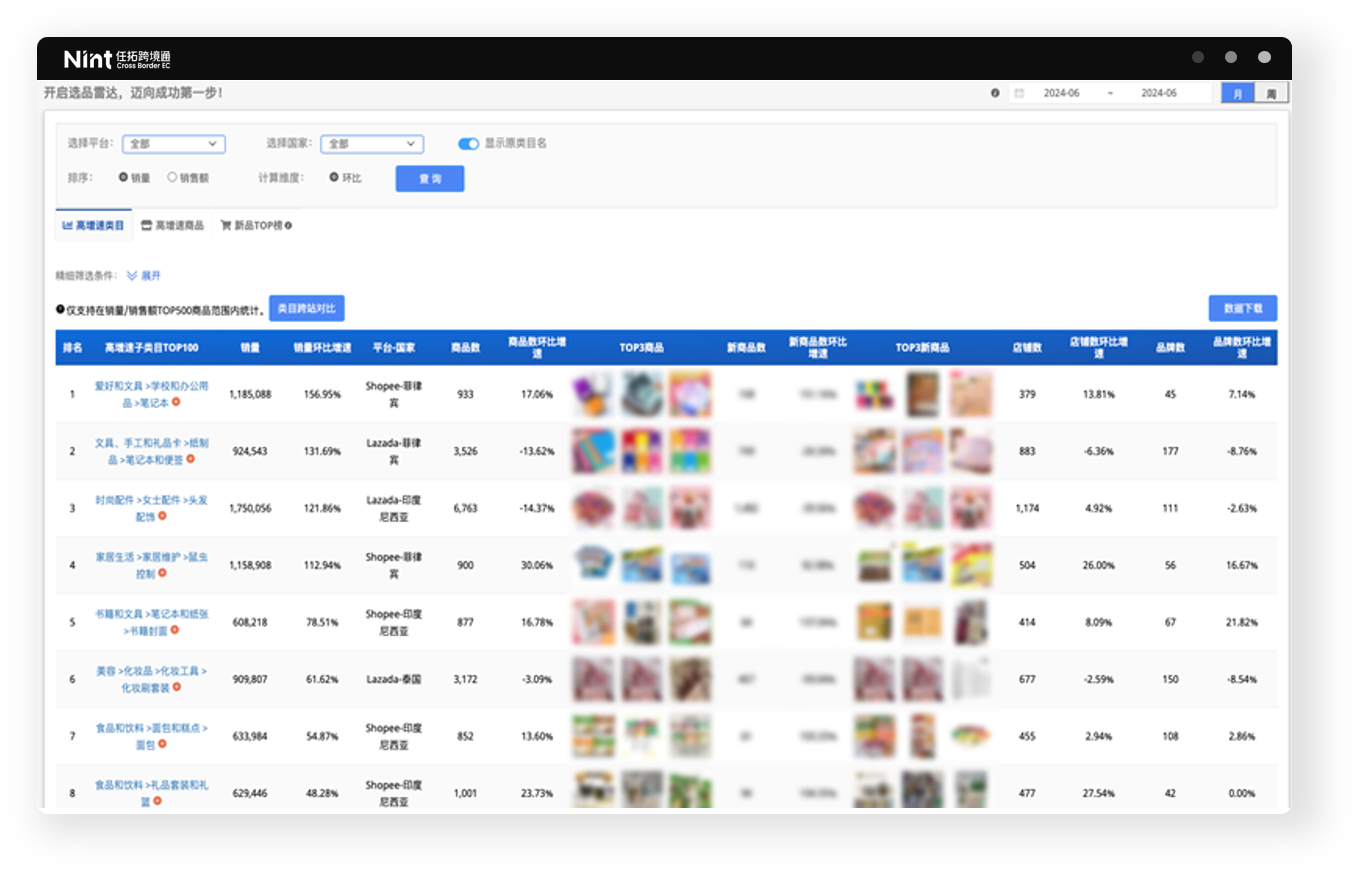Screen dimensions: 1360x873
Task: Open the 美容 >化妆品 >化妆工具 category link
Action: (x=151, y=679)
